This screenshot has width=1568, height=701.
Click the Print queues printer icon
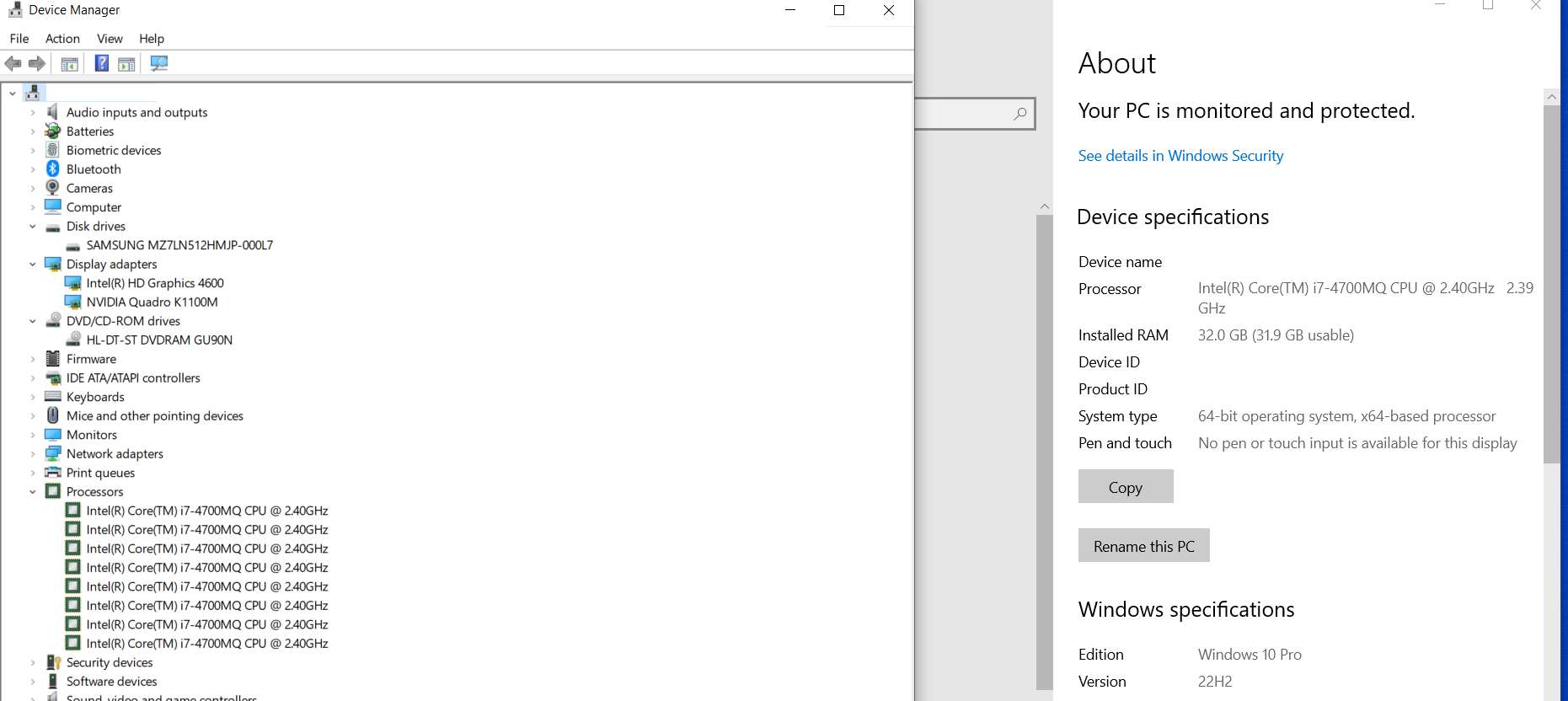53,472
